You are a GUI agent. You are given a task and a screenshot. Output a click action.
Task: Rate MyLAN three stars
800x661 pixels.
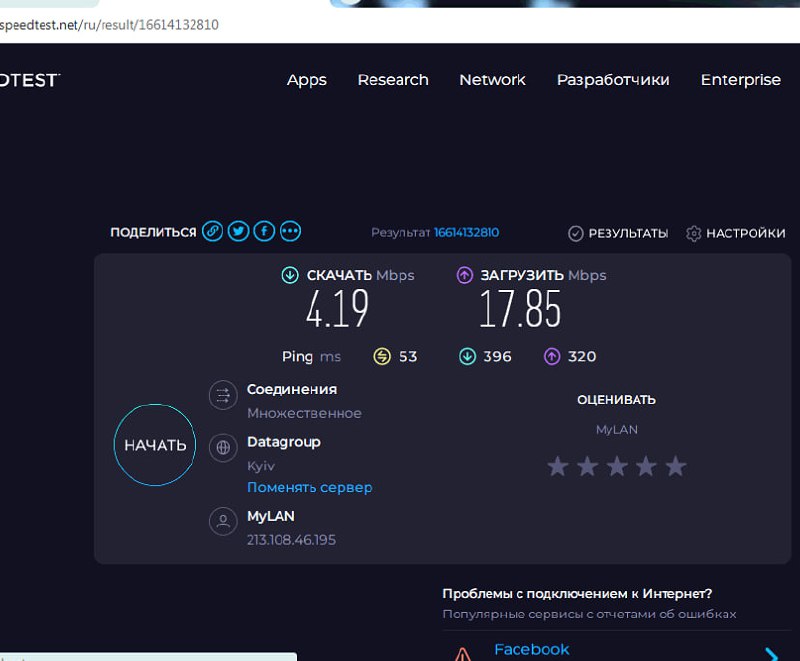pyautogui.click(x=617, y=466)
